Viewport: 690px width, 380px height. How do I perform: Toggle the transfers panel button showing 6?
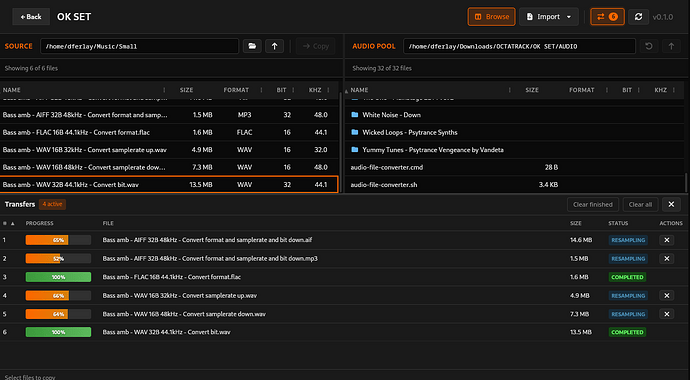[607, 17]
